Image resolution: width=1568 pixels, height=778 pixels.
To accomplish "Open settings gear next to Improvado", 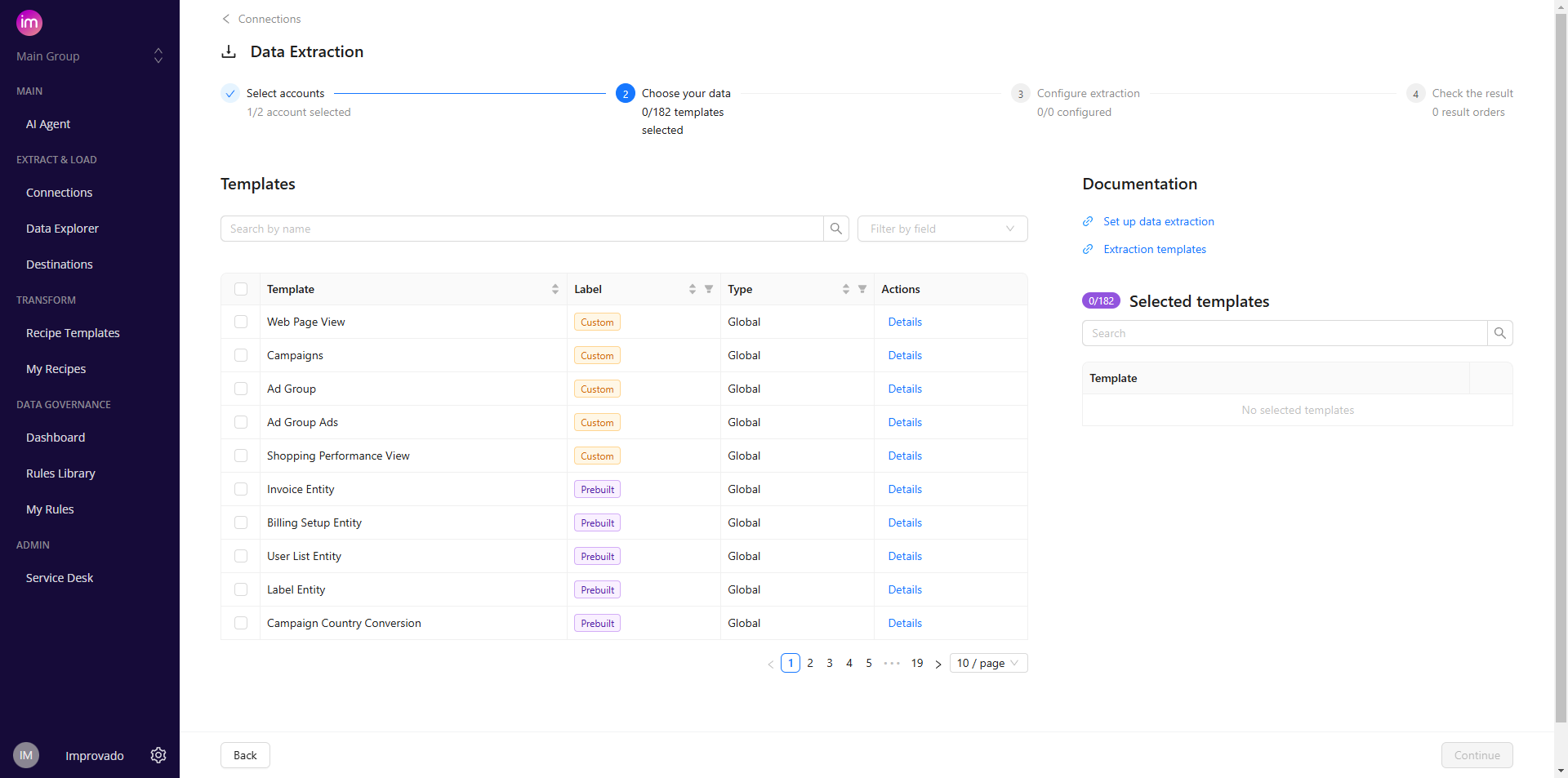I will click(x=158, y=755).
